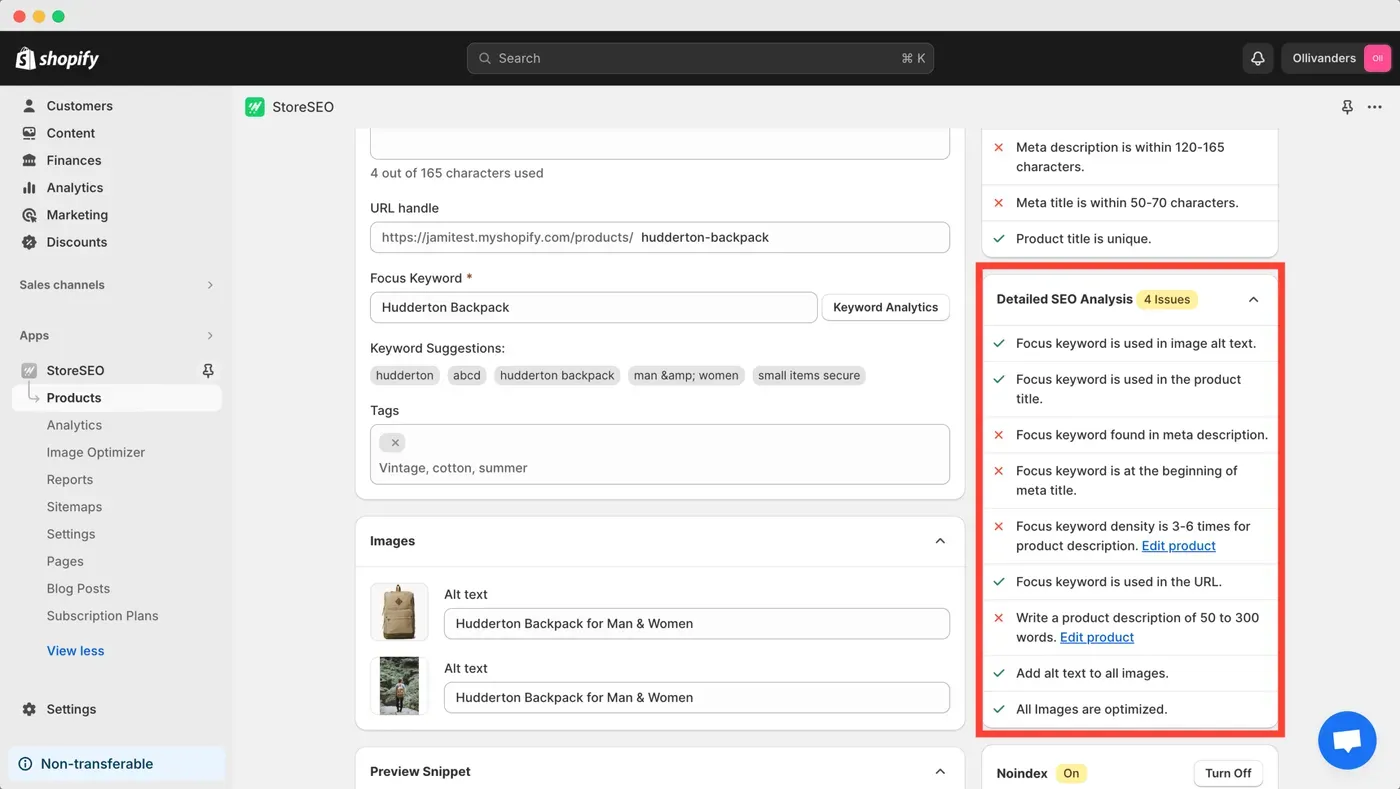The image size is (1400, 789).
Task: Open the Ollivanders account menu
Action: click(1337, 58)
